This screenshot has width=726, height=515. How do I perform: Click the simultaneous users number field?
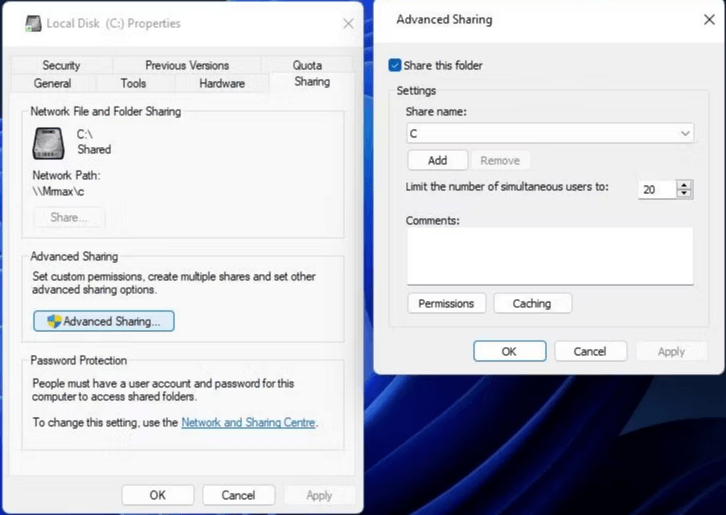click(656, 189)
